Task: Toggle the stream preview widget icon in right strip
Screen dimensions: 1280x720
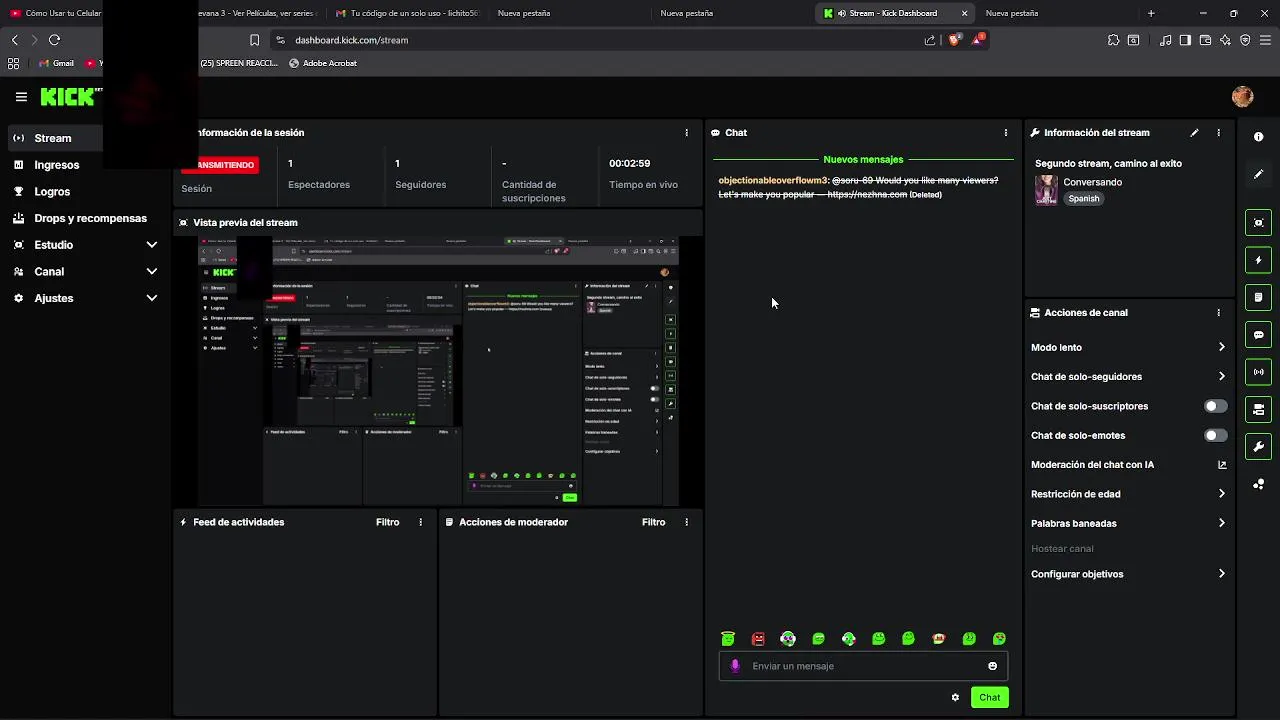Action: (1258, 222)
